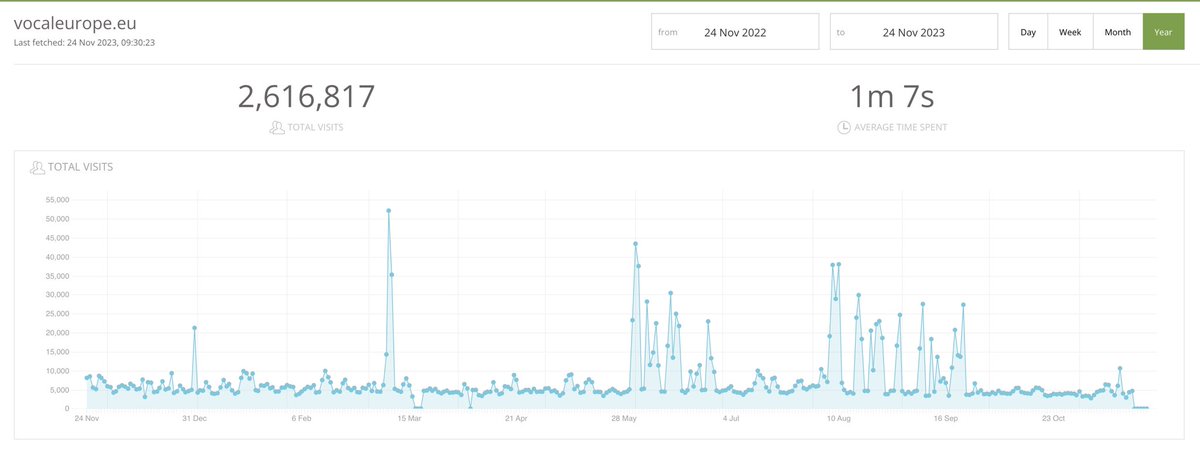Click the 20,000 y-axis label
The height and width of the screenshot is (455, 1200).
coord(56,333)
